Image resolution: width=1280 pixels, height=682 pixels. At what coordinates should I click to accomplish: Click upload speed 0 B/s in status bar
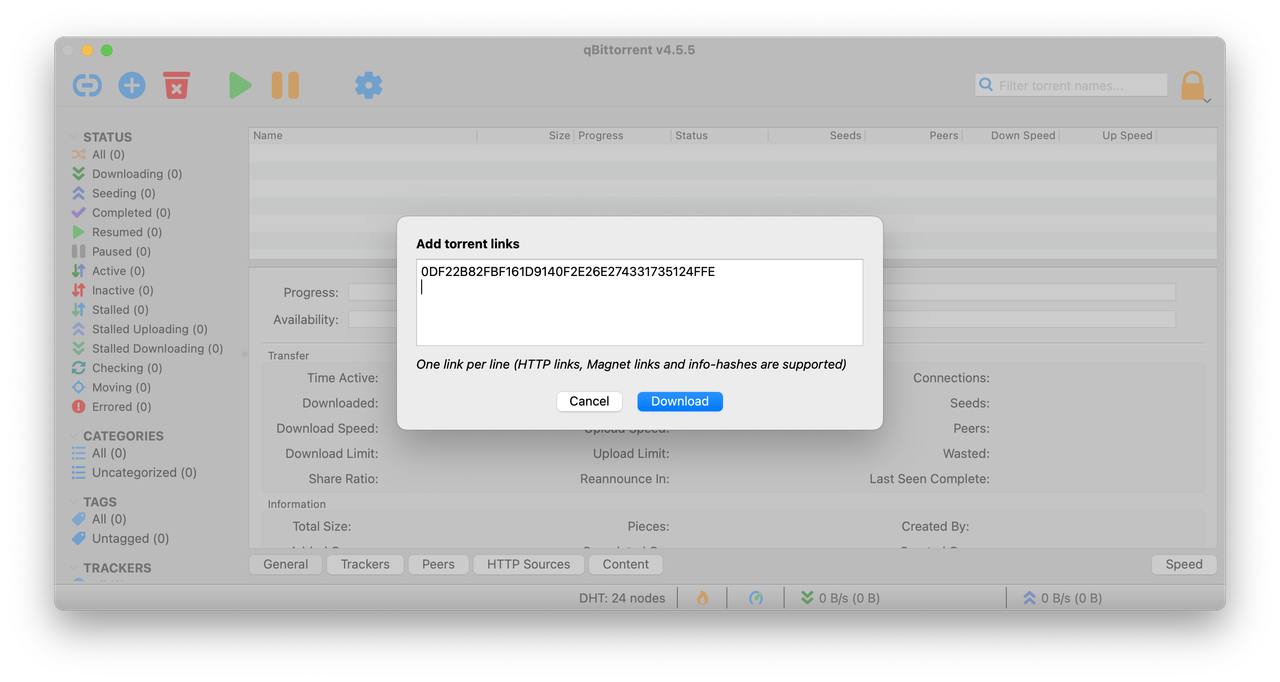click(x=1062, y=598)
